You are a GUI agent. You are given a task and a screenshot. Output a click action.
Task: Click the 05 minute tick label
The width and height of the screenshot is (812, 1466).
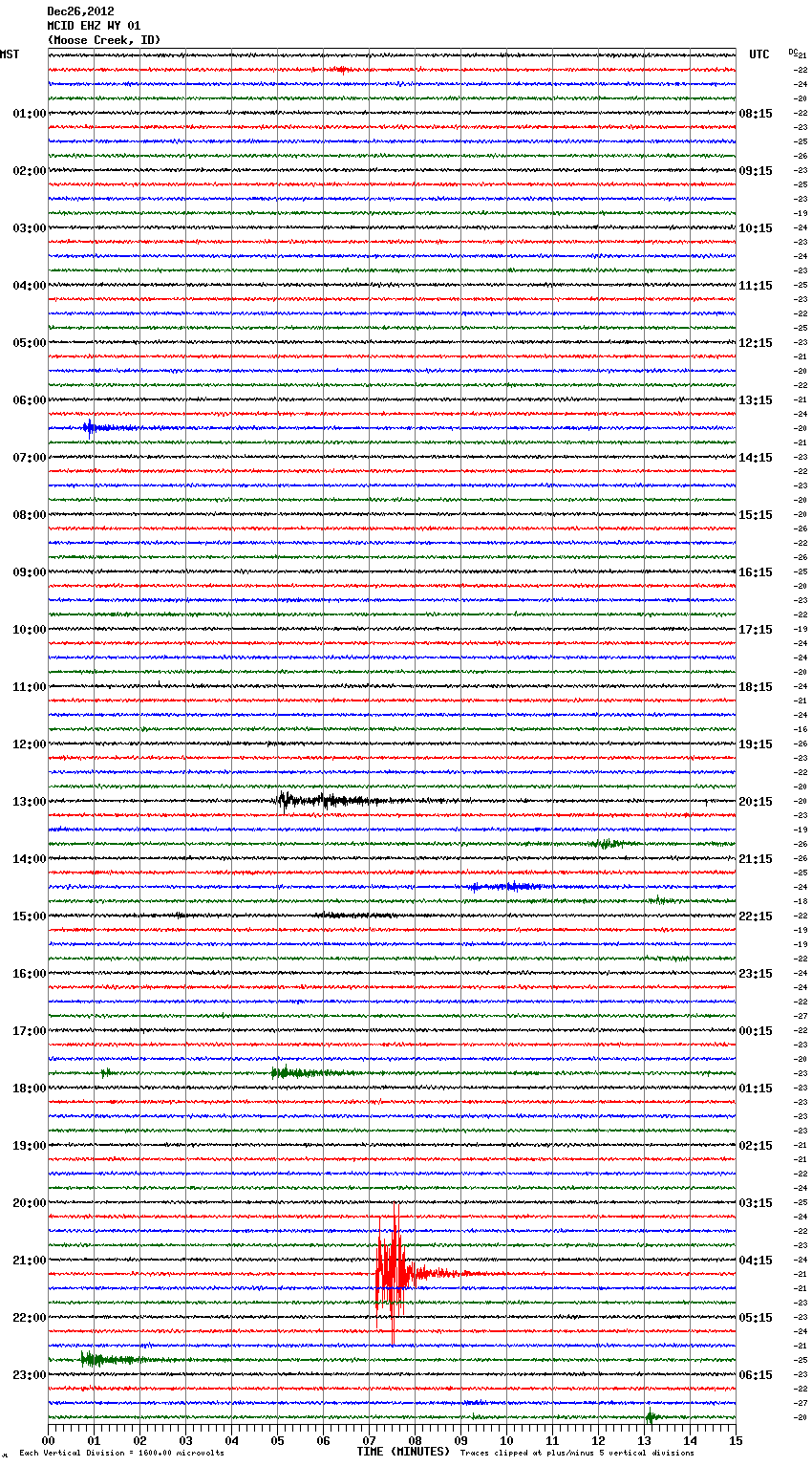[277, 1441]
